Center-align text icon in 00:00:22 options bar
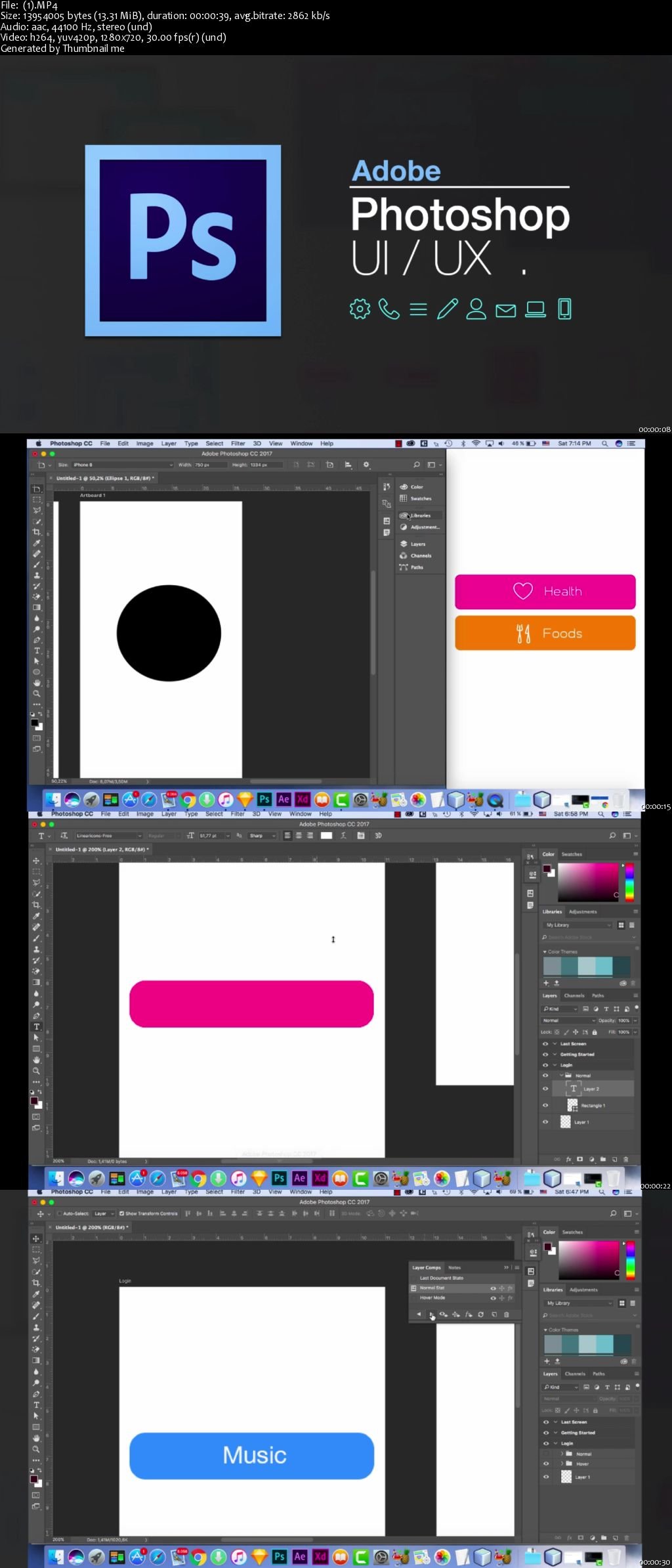This screenshot has height=1568, width=672. [299, 836]
